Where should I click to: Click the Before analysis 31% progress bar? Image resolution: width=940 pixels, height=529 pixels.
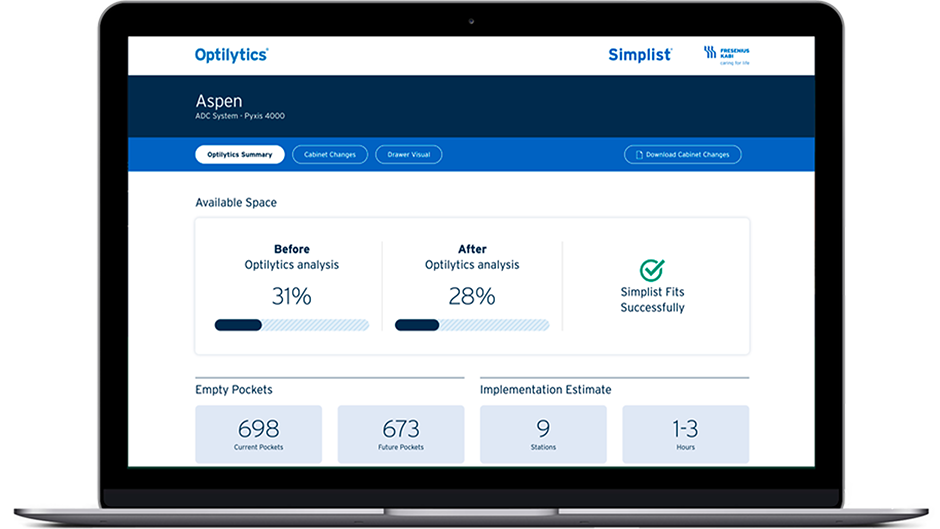click(291, 325)
